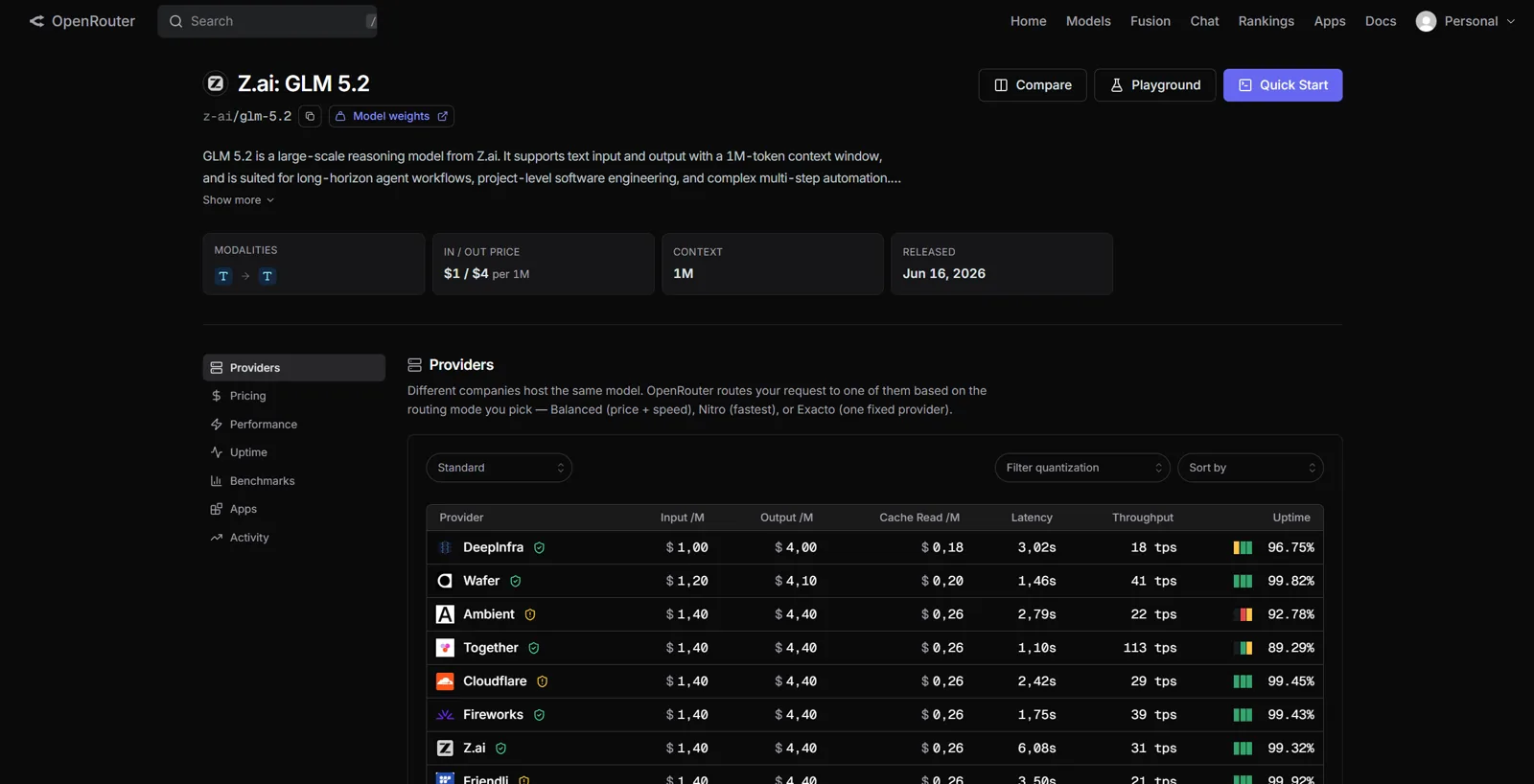Click the OpenRouter logo icon

[x=36, y=21]
